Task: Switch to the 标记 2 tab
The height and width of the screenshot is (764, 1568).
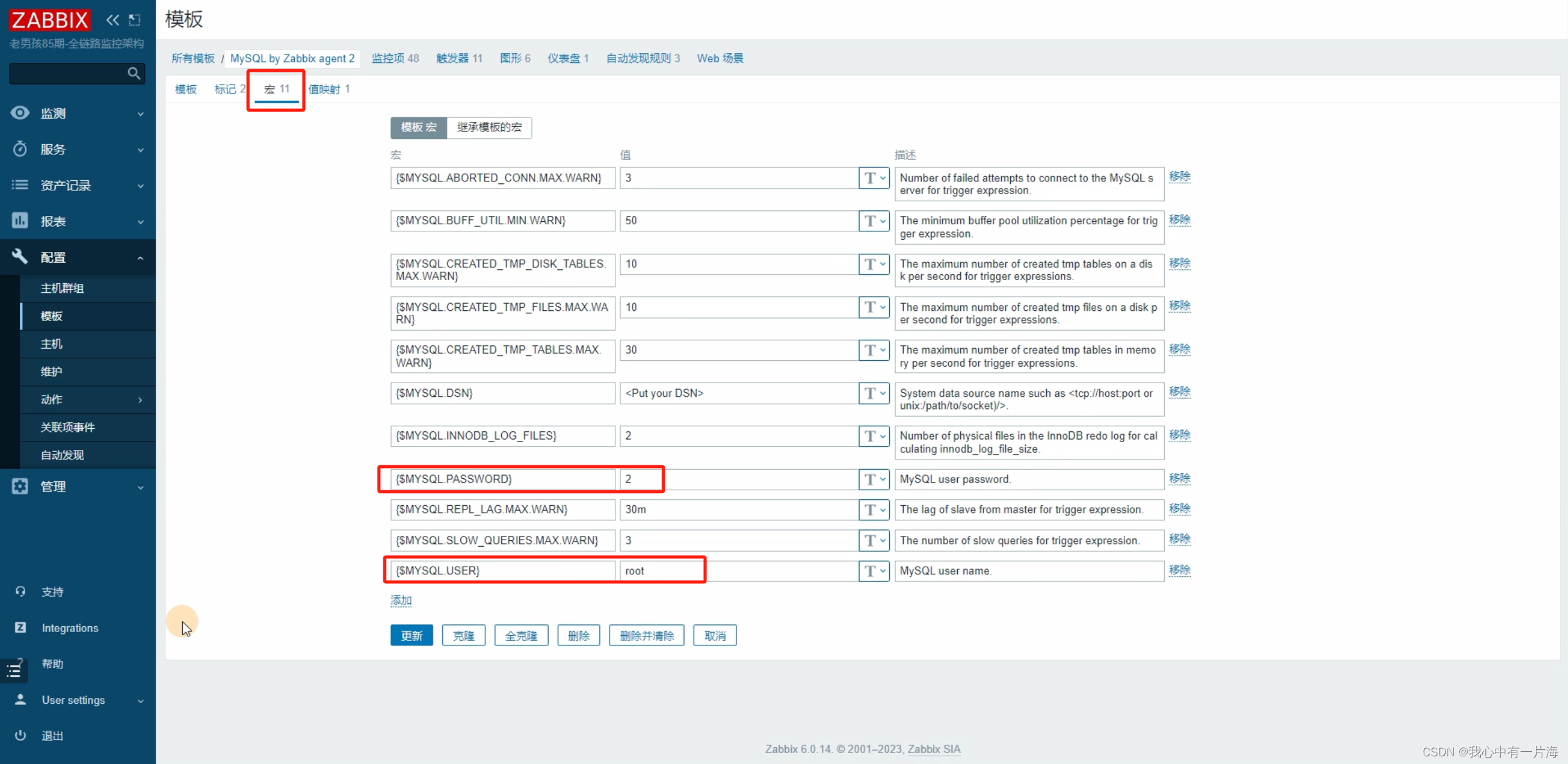Action: [229, 89]
